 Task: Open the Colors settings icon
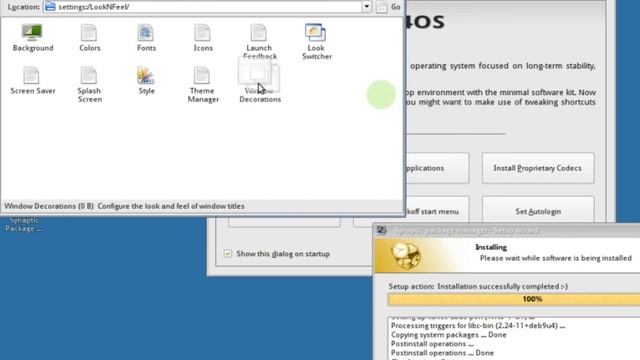click(89, 38)
